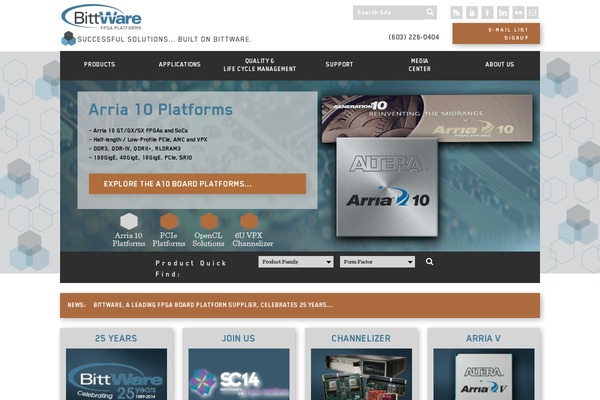Open the Applications menu
Screen dimensions: 600x400
pyautogui.click(x=179, y=65)
